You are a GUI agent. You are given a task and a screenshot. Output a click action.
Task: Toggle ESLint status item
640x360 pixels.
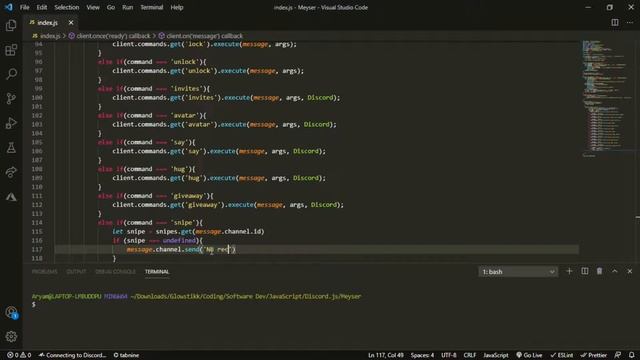coord(562,355)
